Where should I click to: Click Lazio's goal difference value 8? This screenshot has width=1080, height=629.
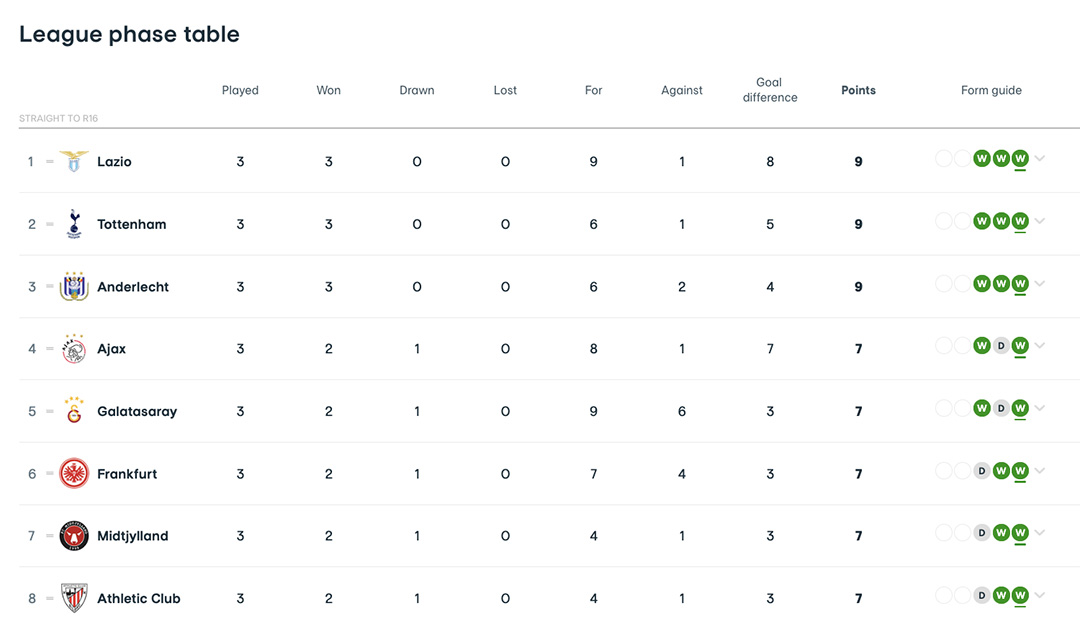click(770, 162)
